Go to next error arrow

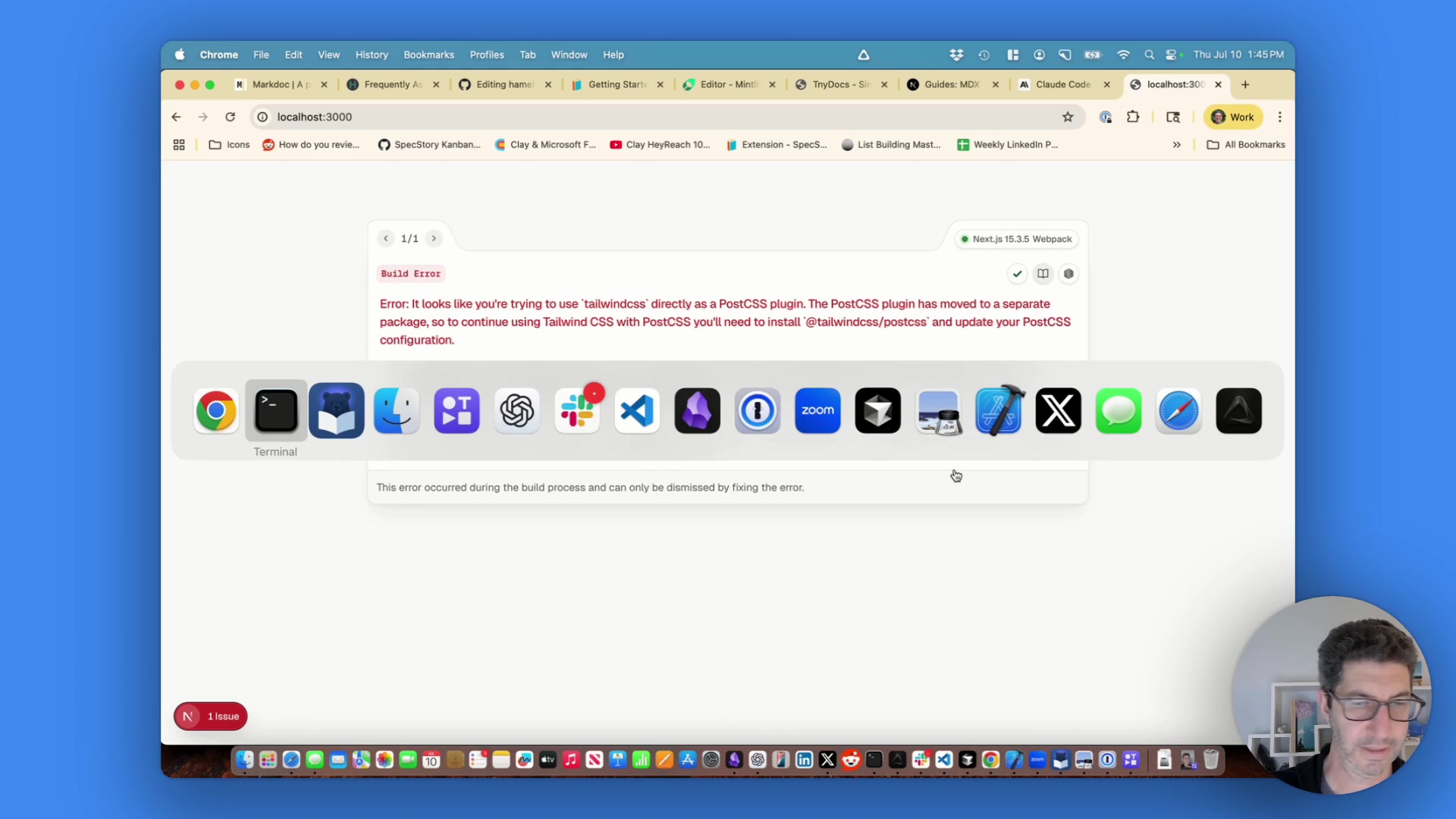[434, 239]
